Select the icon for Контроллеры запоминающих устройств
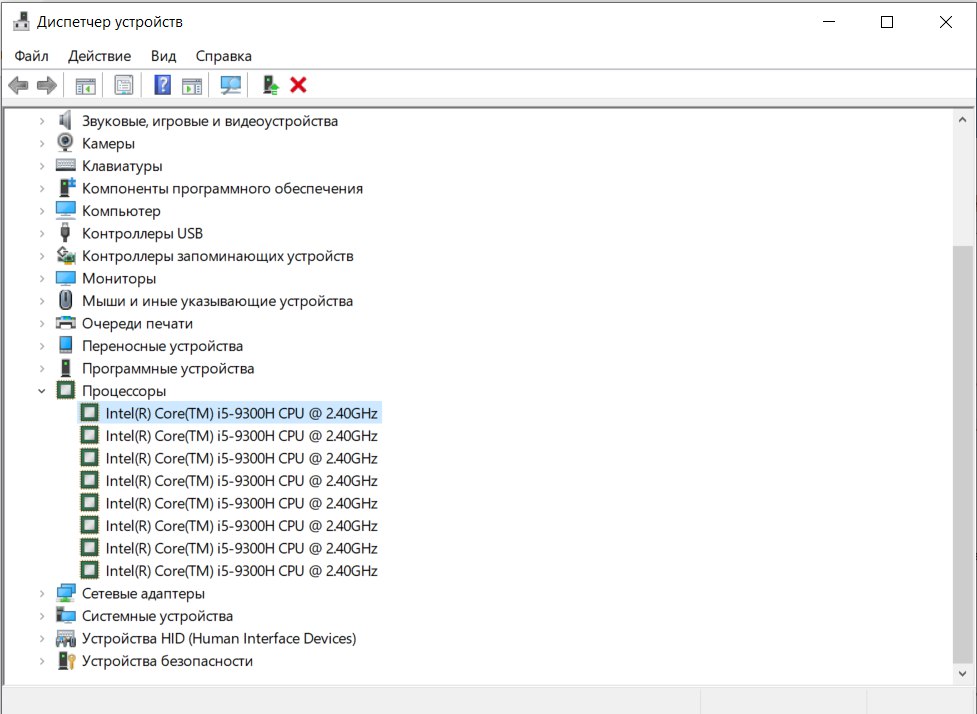This screenshot has width=977, height=714. (65, 255)
